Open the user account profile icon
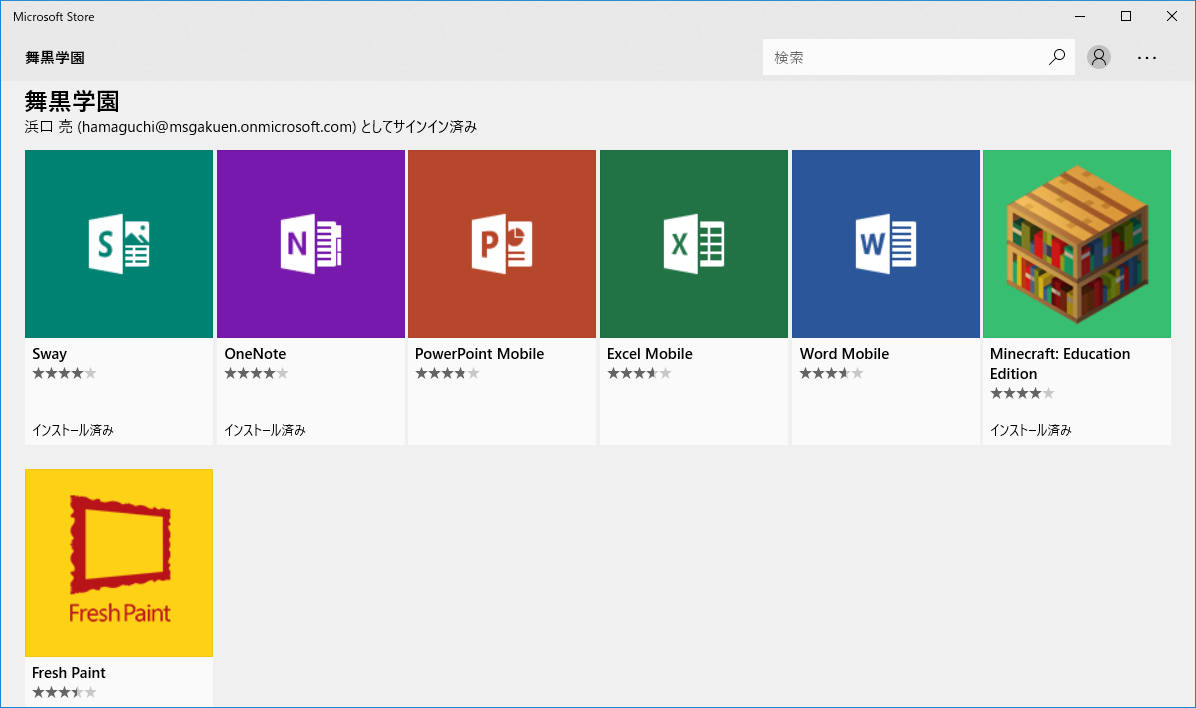Viewport: 1196px width, 708px height. 1099,57
